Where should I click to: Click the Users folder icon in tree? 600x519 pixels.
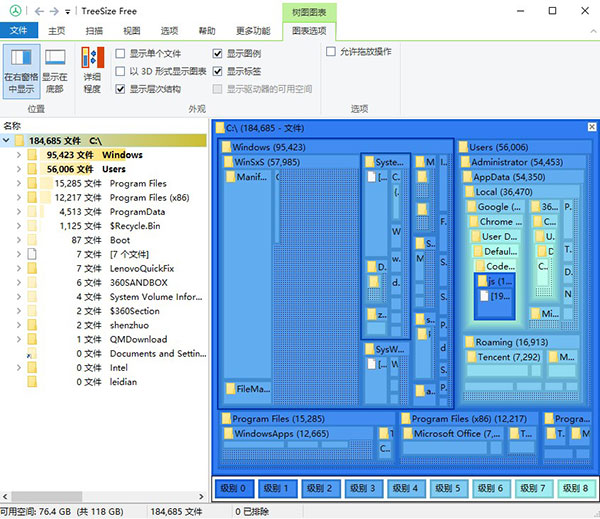point(32,169)
